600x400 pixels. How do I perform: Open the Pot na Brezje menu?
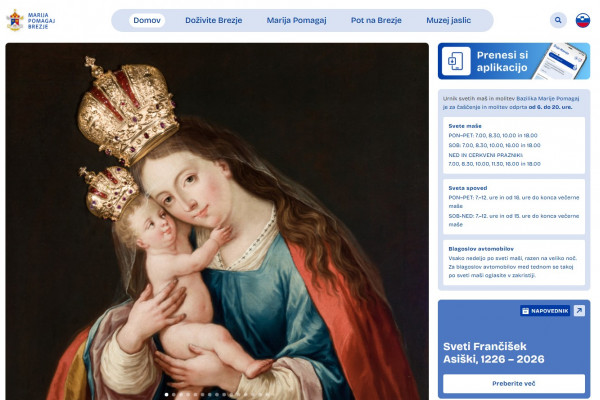click(x=376, y=20)
